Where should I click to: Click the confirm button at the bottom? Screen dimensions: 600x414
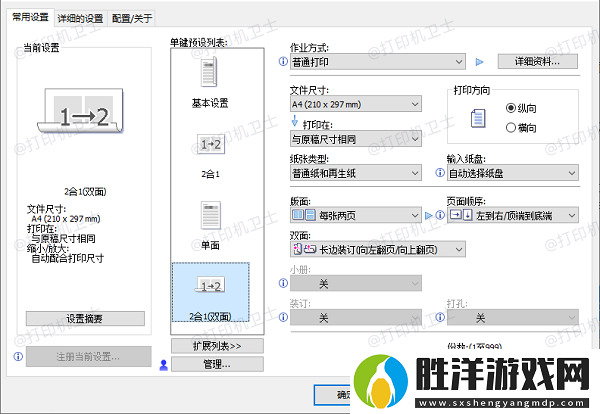pos(332,394)
